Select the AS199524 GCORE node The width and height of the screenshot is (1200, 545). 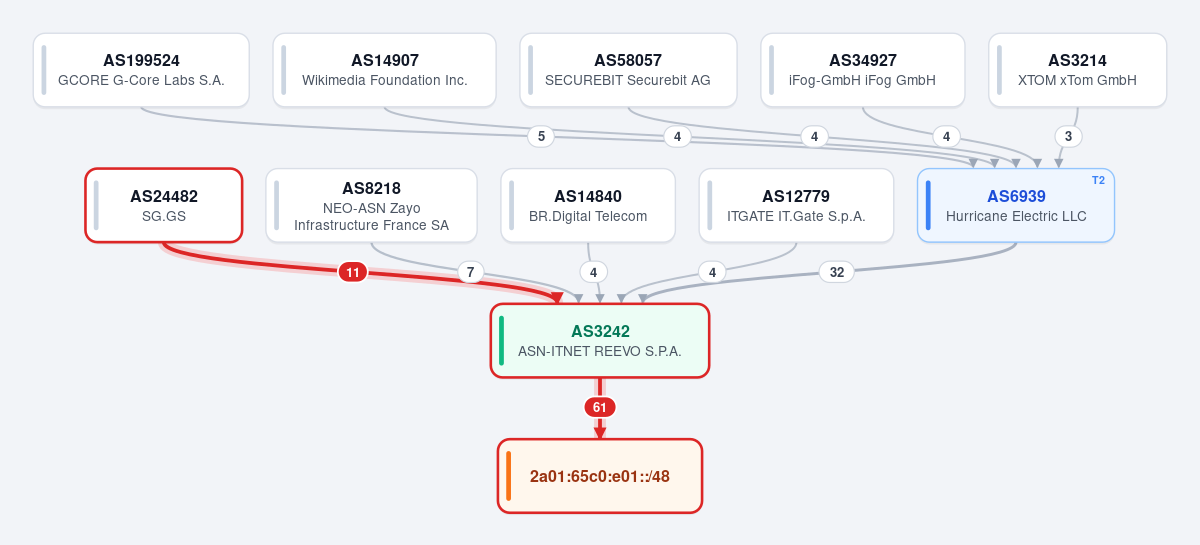tap(141, 70)
